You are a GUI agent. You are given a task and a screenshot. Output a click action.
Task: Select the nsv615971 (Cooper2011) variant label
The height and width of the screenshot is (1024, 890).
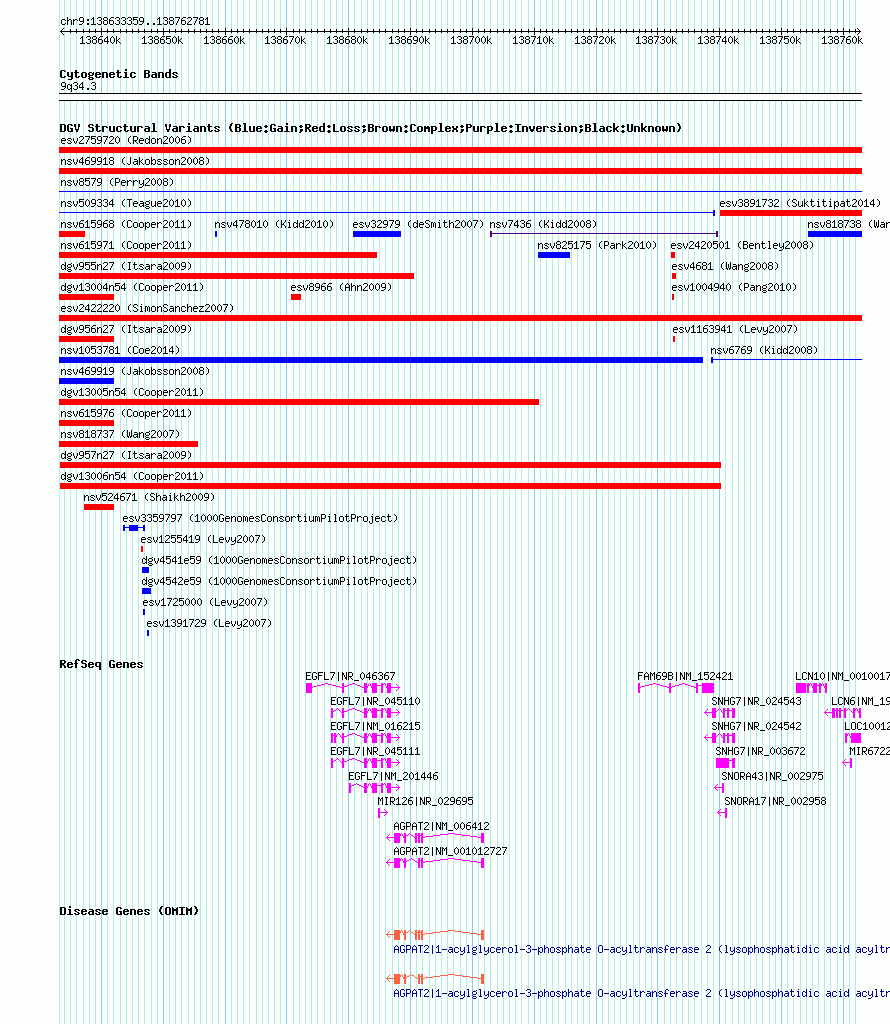pos(126,245)
